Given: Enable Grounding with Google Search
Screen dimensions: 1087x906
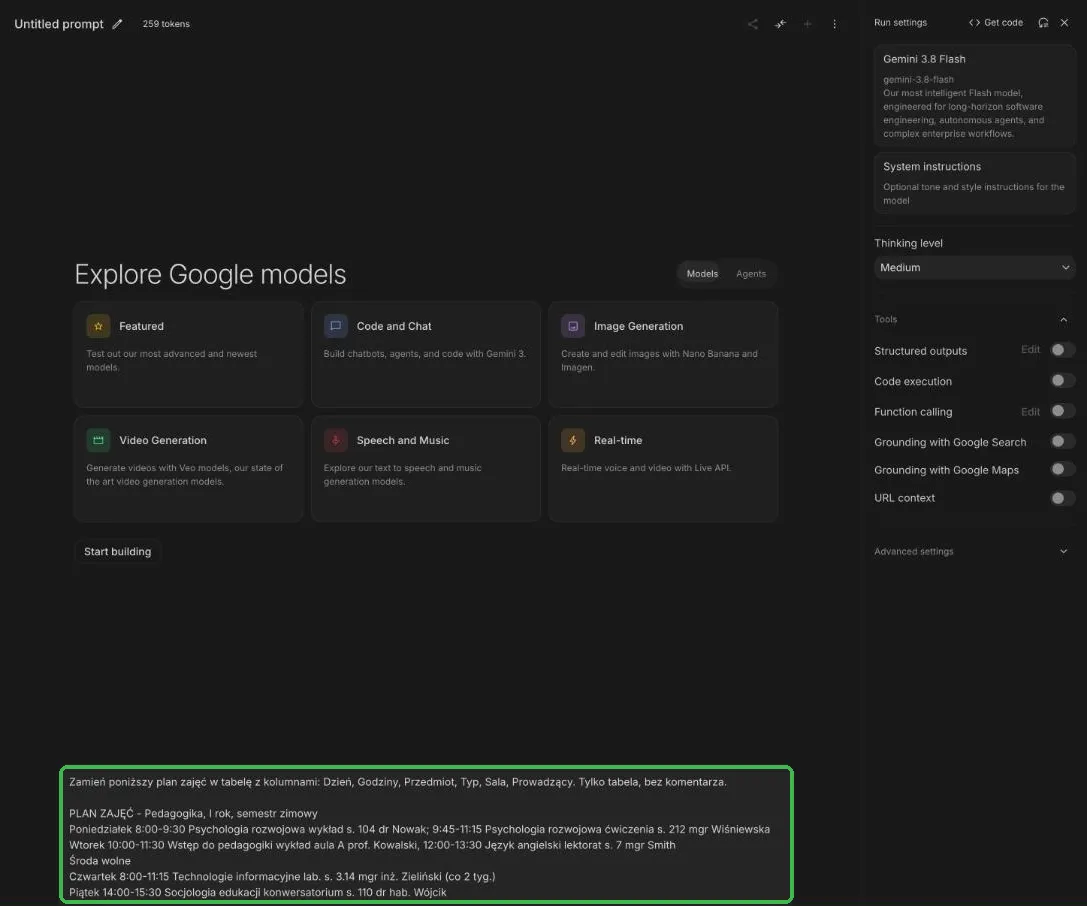Looking at the screenshot, I should 1062,442.
